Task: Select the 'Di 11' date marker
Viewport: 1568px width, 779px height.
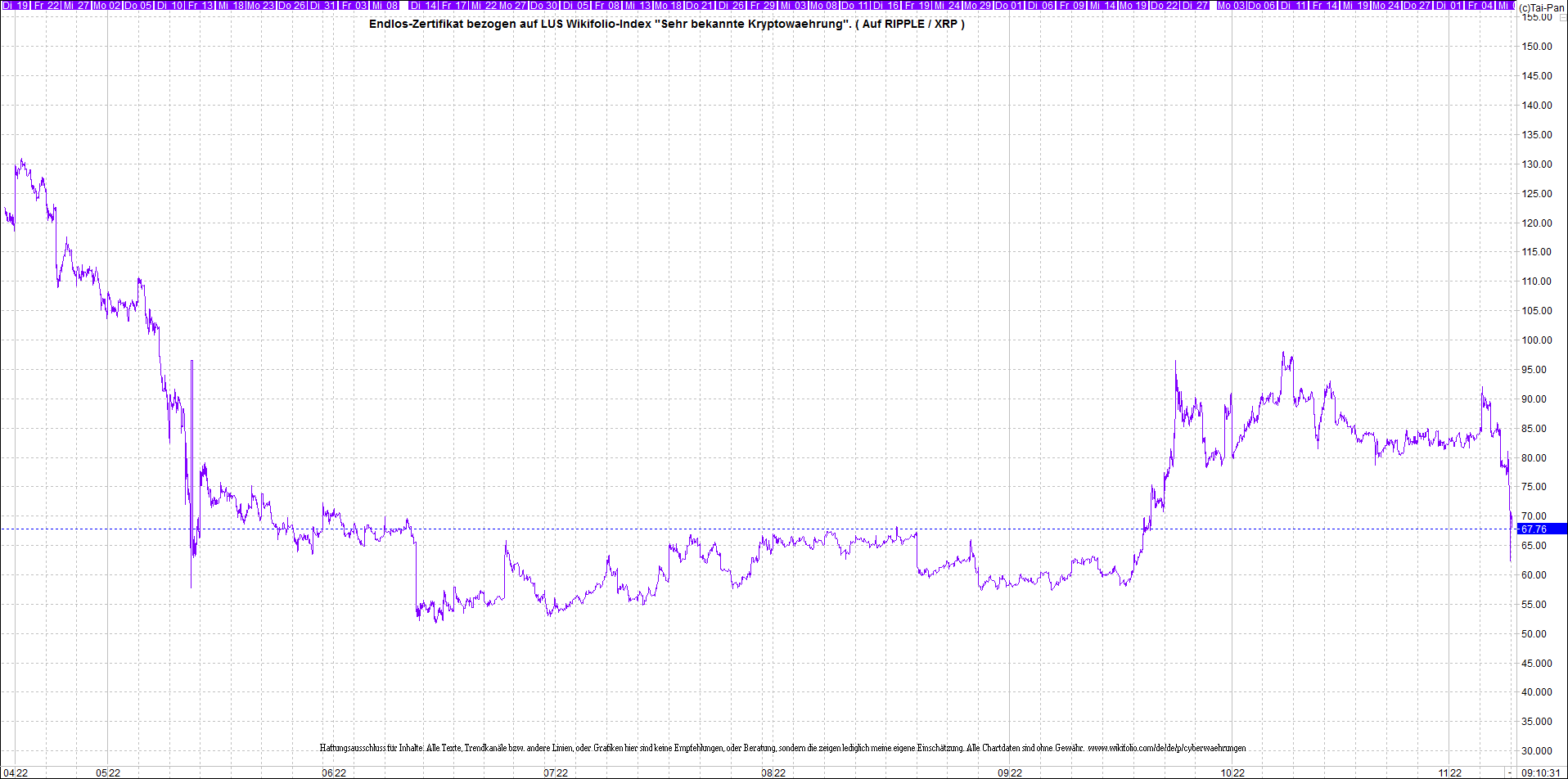Action: tap(1293, 5)
